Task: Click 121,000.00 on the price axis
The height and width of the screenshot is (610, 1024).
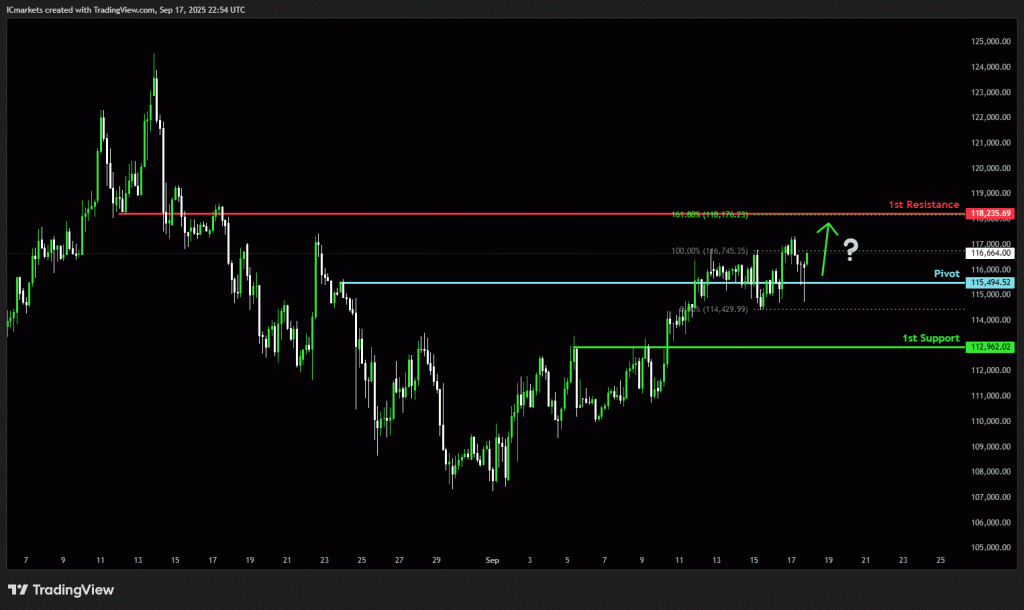Action: point(991,142)
